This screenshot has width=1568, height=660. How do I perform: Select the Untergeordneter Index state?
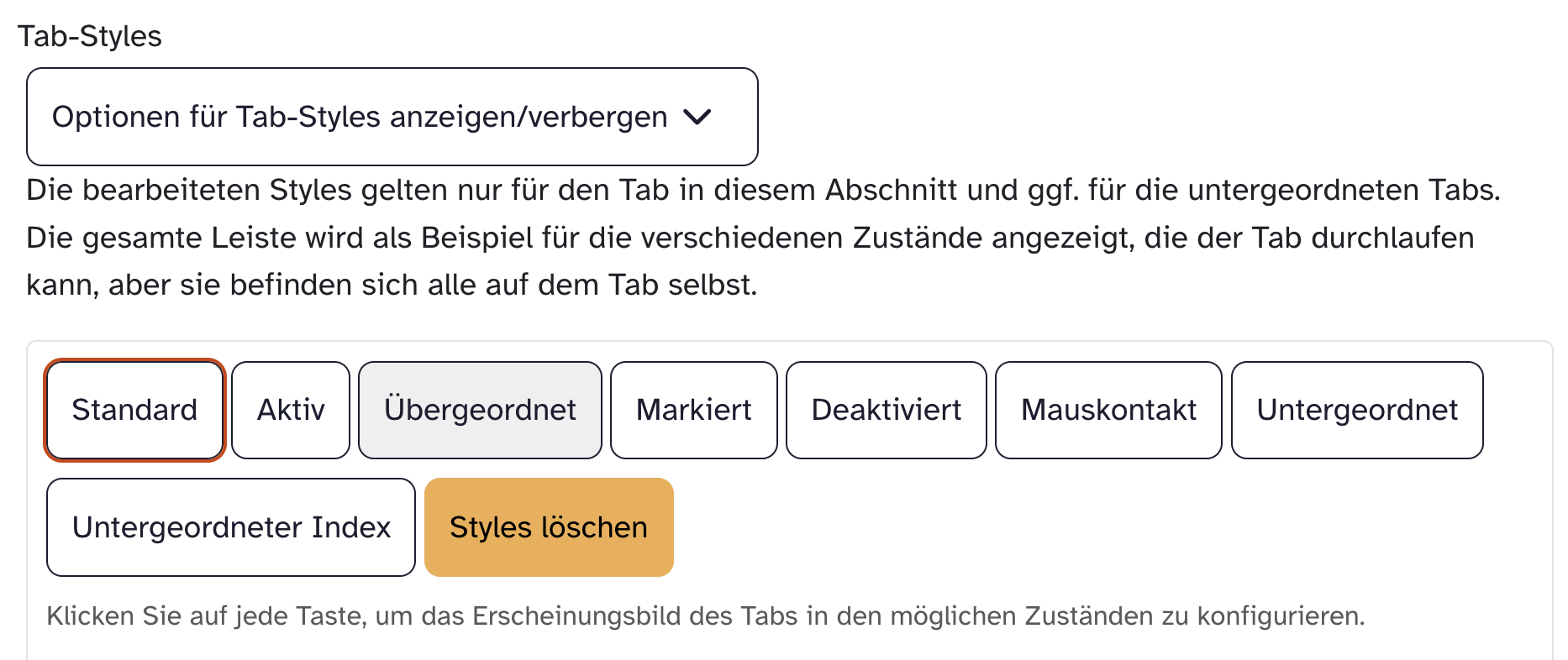click(231, 527)
